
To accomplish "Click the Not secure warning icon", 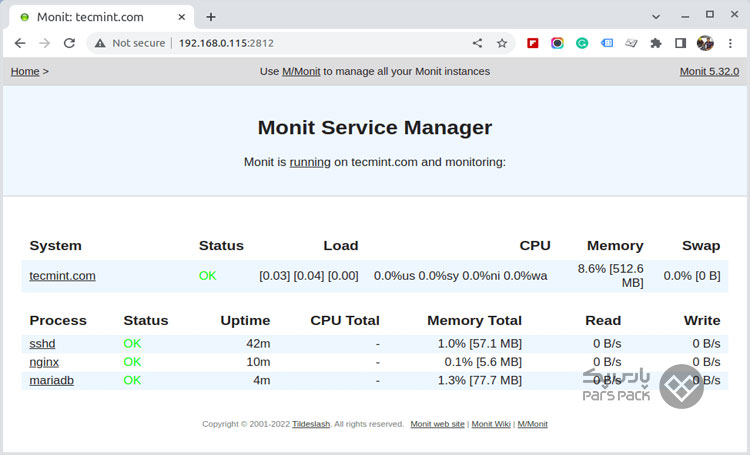I will coord(100,43).
